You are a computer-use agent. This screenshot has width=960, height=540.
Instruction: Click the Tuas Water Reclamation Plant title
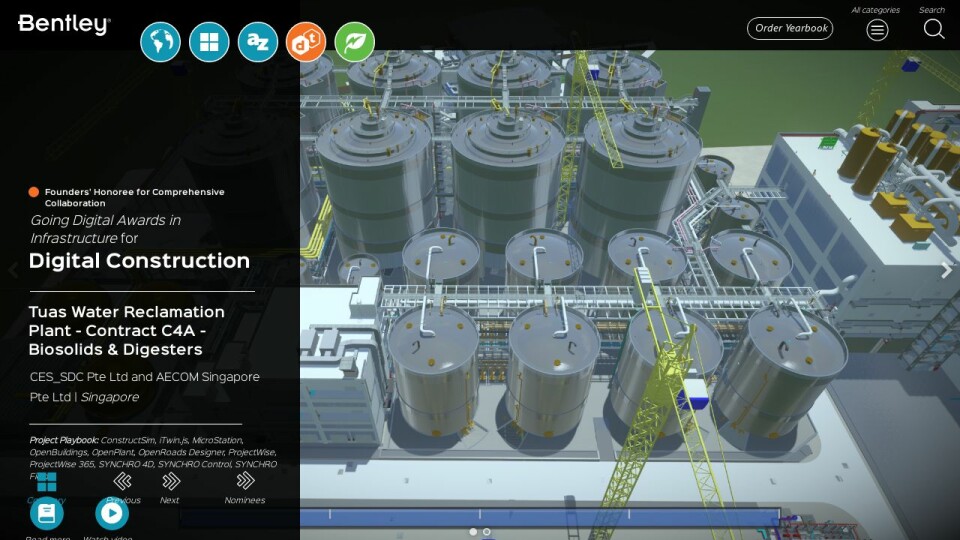(127, 331)
